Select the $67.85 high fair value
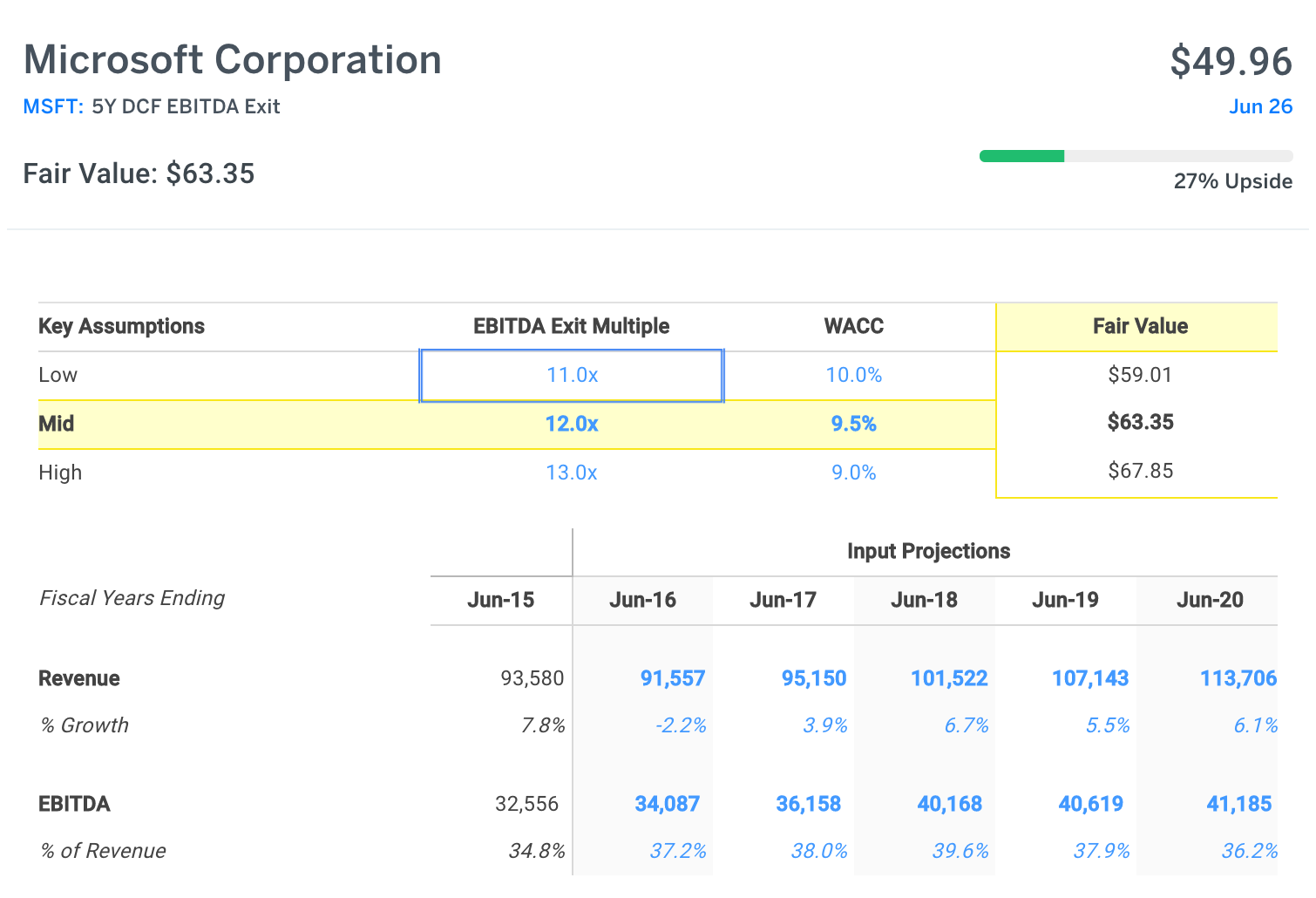Viewport: 1316px width, 898px height. (1140, 472)
